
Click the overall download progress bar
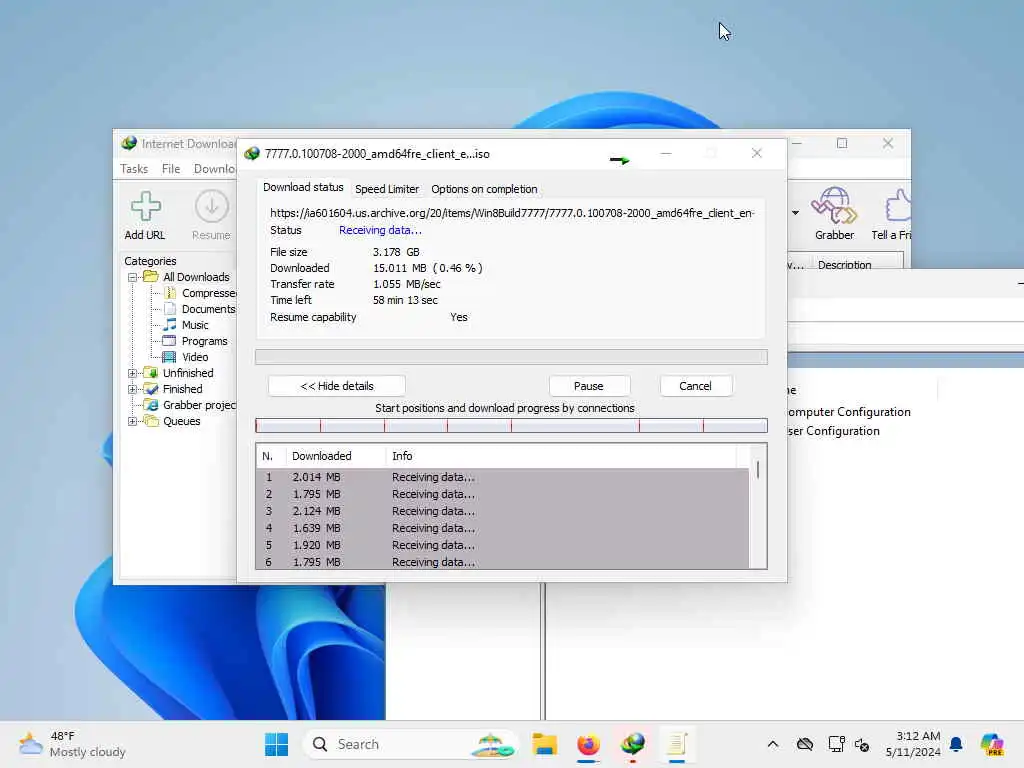[x=511, y=357]
